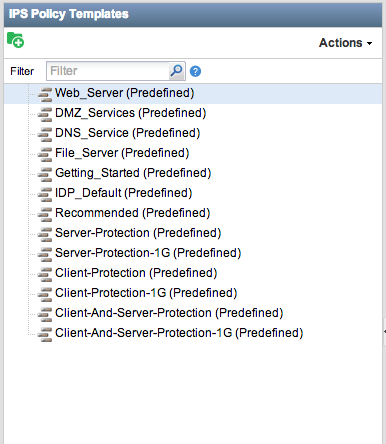Select Client-Protection (Predefined) template
The width and height of the screenshot is (386, 444).
pyautogui.click(x=136, y=273)
